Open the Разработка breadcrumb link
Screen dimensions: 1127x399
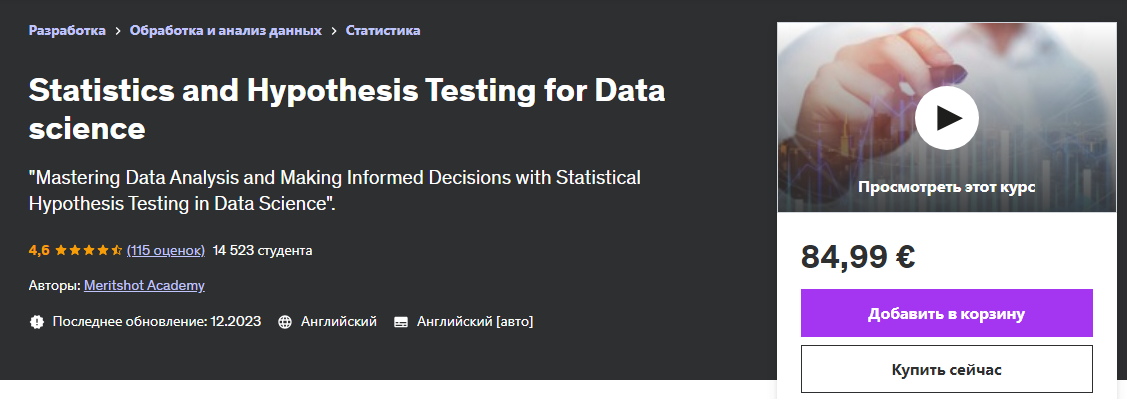point(67,30)
